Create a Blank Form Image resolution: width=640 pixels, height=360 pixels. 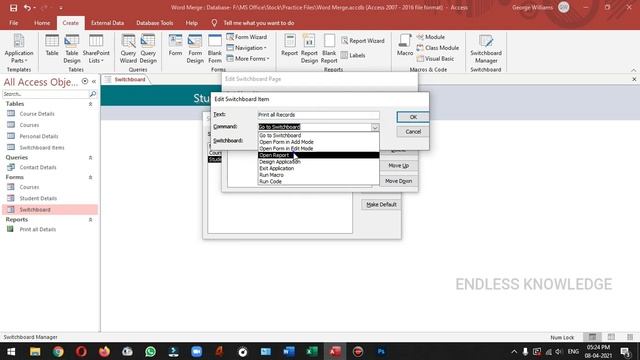pyautogui.click(x=215, y=49)
